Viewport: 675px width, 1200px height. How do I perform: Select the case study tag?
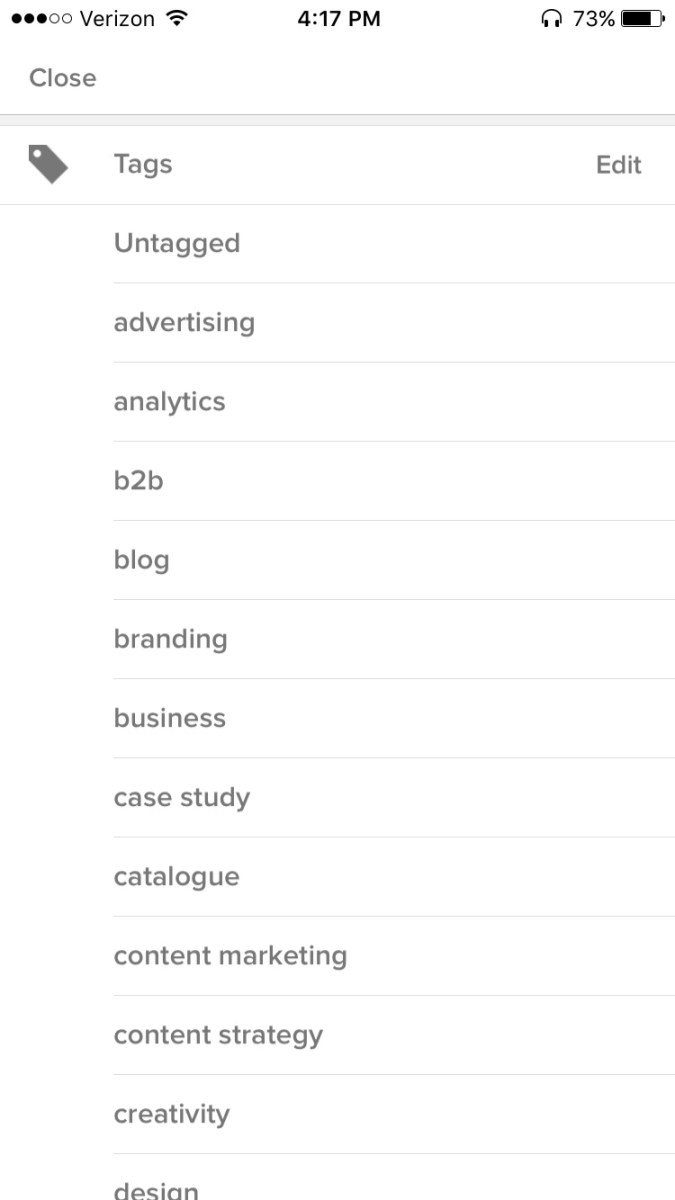coord(181,797)
